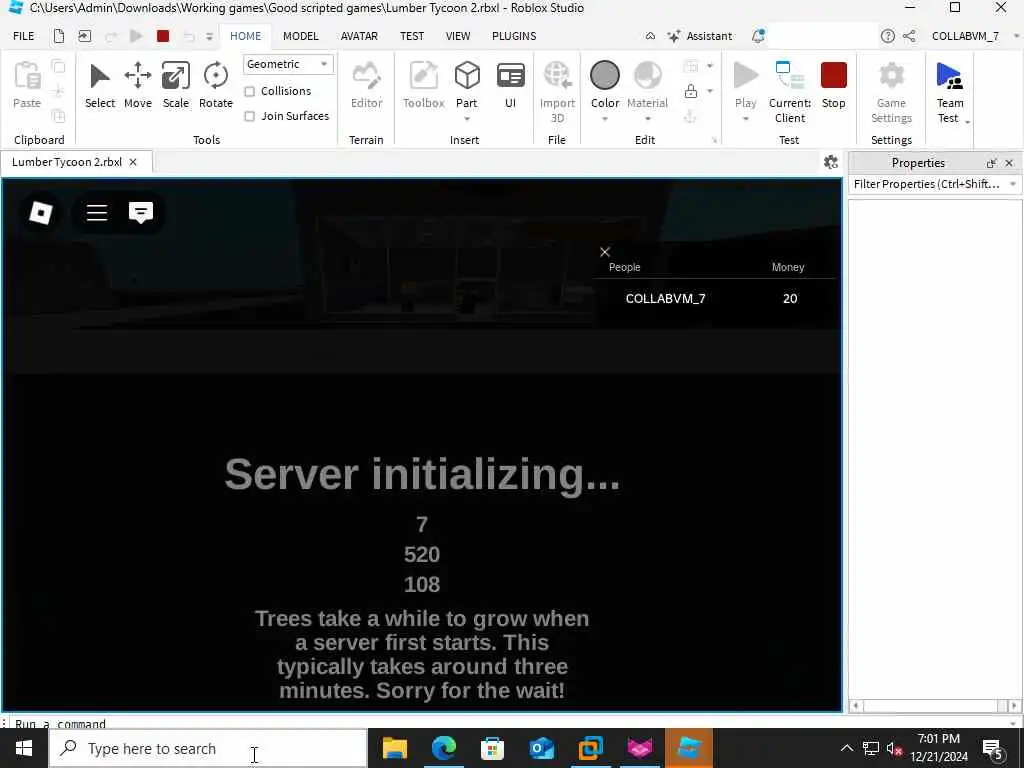The width and height of the screenshot is (1024, 768).
Task: Click the Material sphere icon
Action: pyautogui.click(x=647, y=76)
